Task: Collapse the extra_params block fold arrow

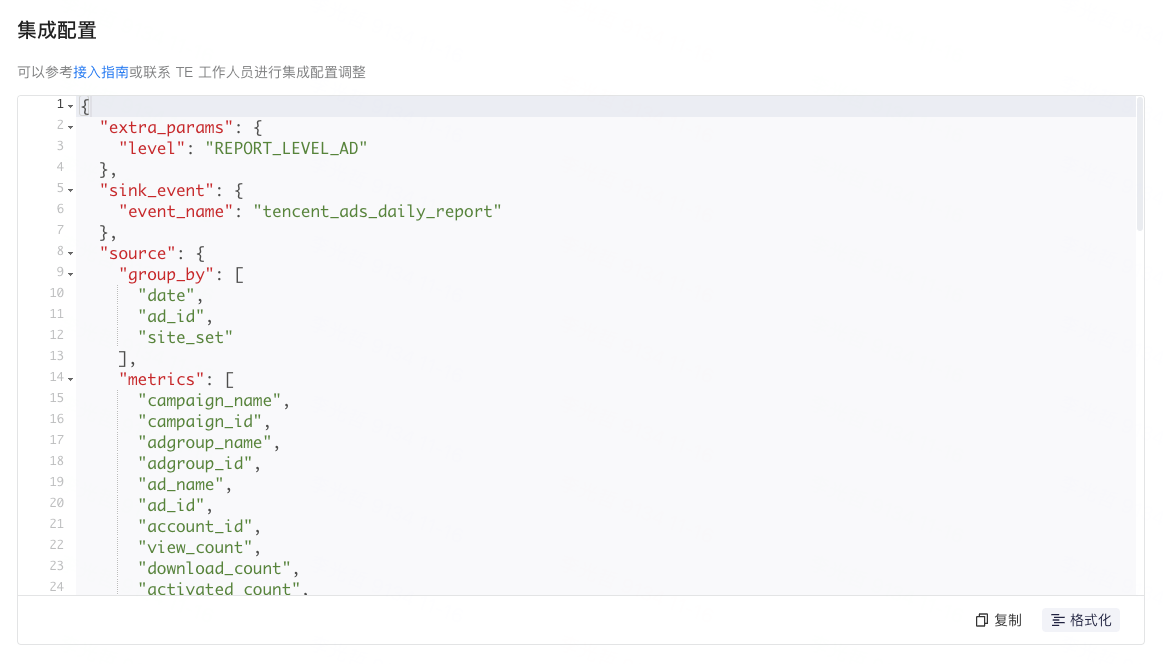Action: tap(70, 128)
